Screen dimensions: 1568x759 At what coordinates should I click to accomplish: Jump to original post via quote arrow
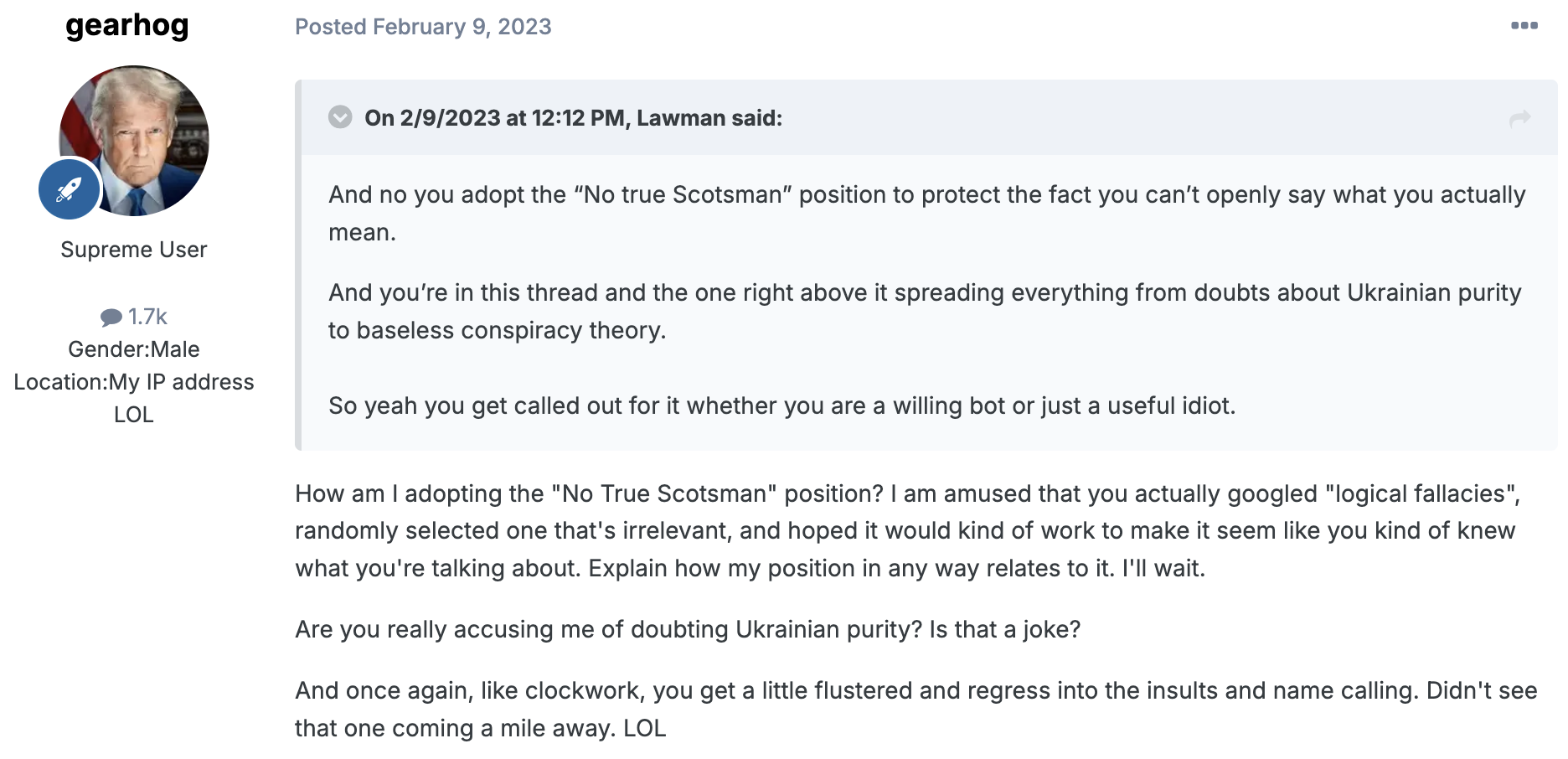pyautogui.click(x=1519, y=119)
